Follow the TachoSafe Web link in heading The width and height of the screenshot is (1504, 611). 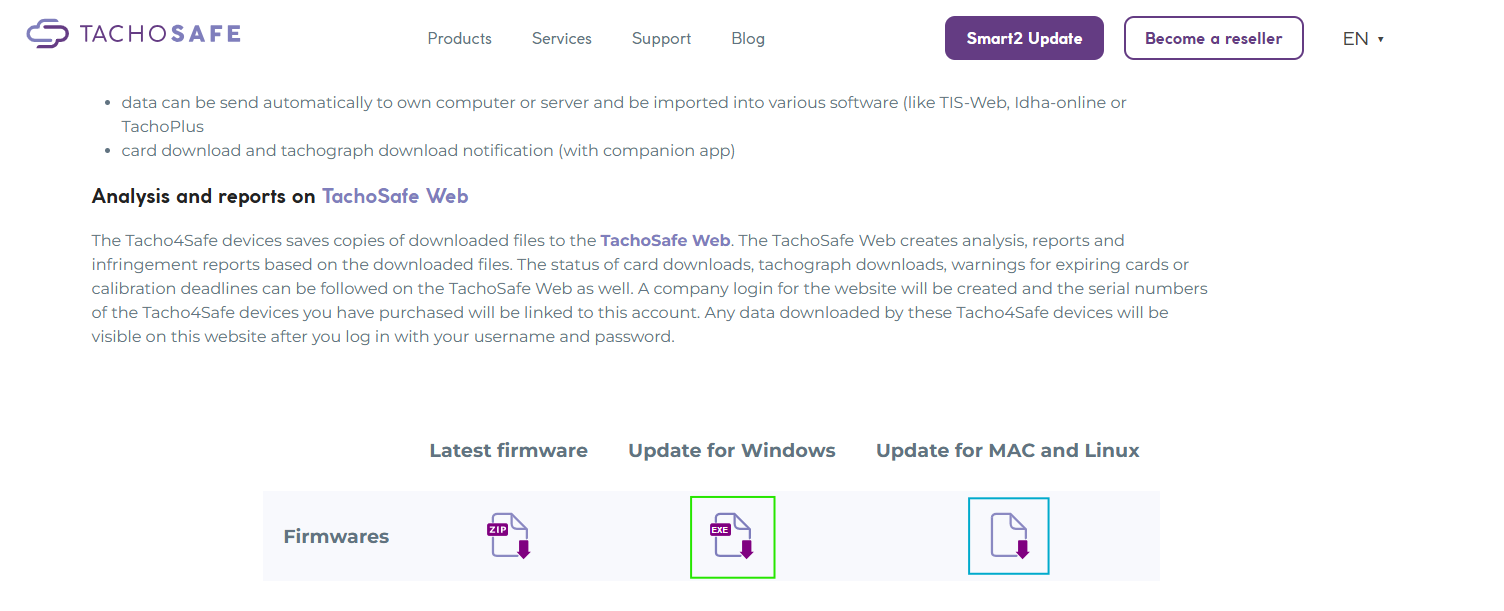point(395,196)
